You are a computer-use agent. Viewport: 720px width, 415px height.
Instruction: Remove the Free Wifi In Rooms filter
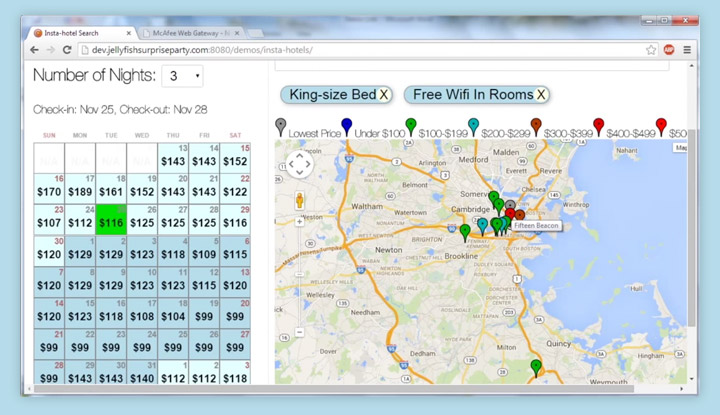[541, 95]
